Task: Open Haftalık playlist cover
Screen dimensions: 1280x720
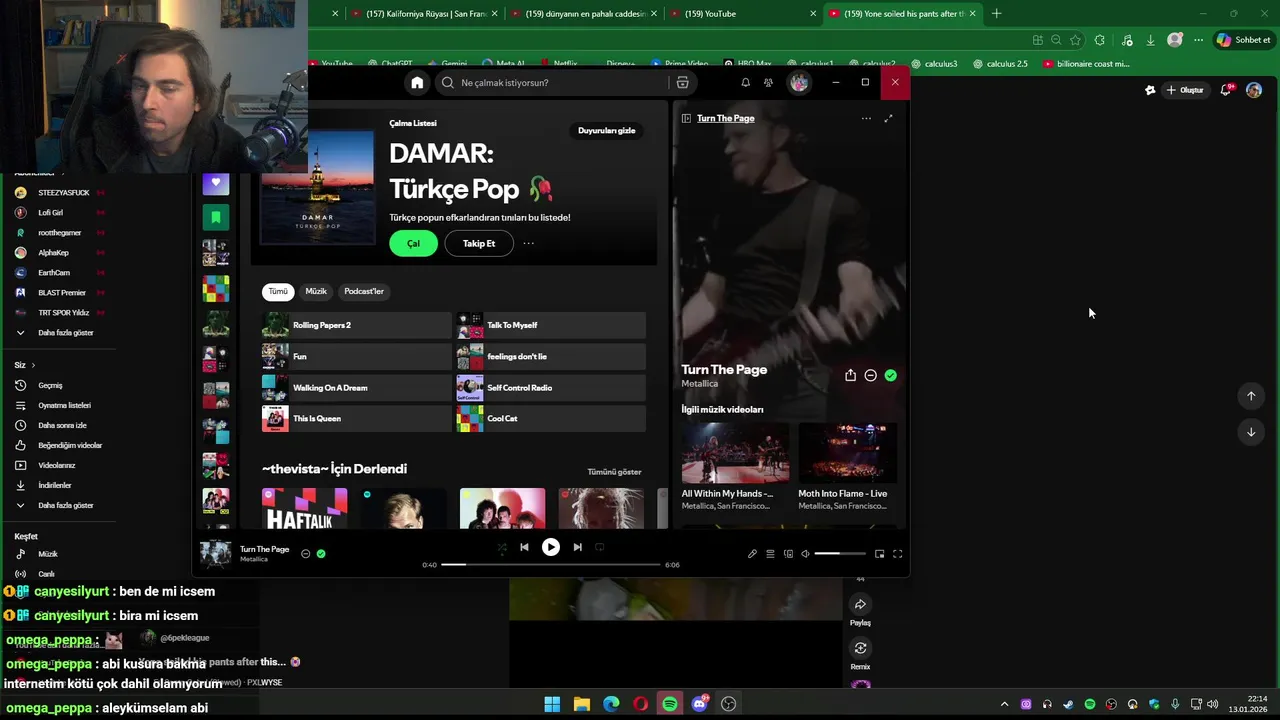Action: tap(304, 508)
